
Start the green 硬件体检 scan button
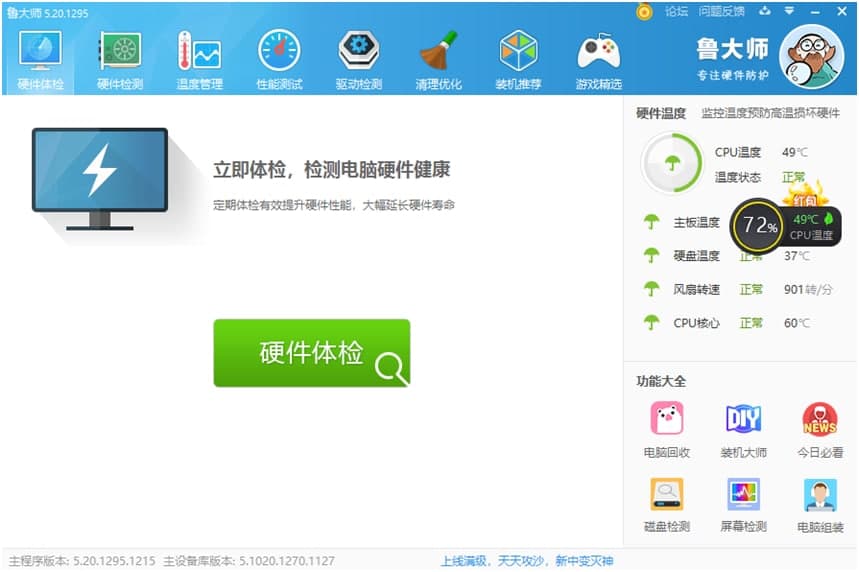click(312, 353)
